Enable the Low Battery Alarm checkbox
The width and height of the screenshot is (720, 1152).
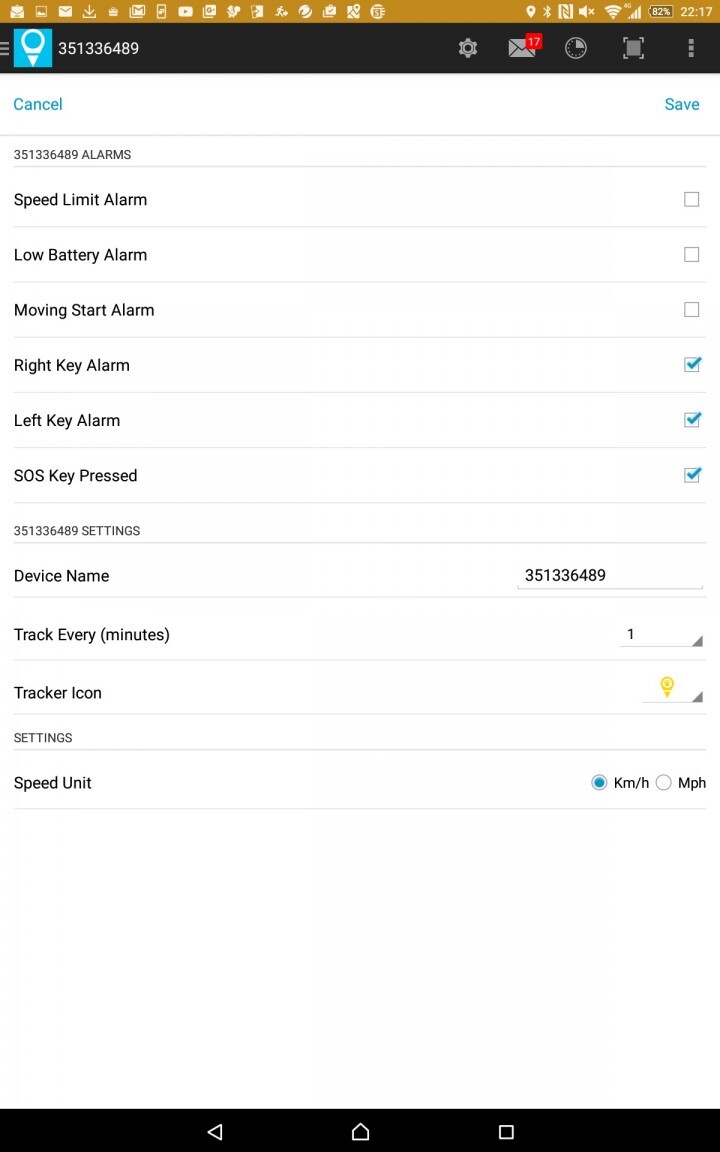pyautogui.click(x=691, y=255)
